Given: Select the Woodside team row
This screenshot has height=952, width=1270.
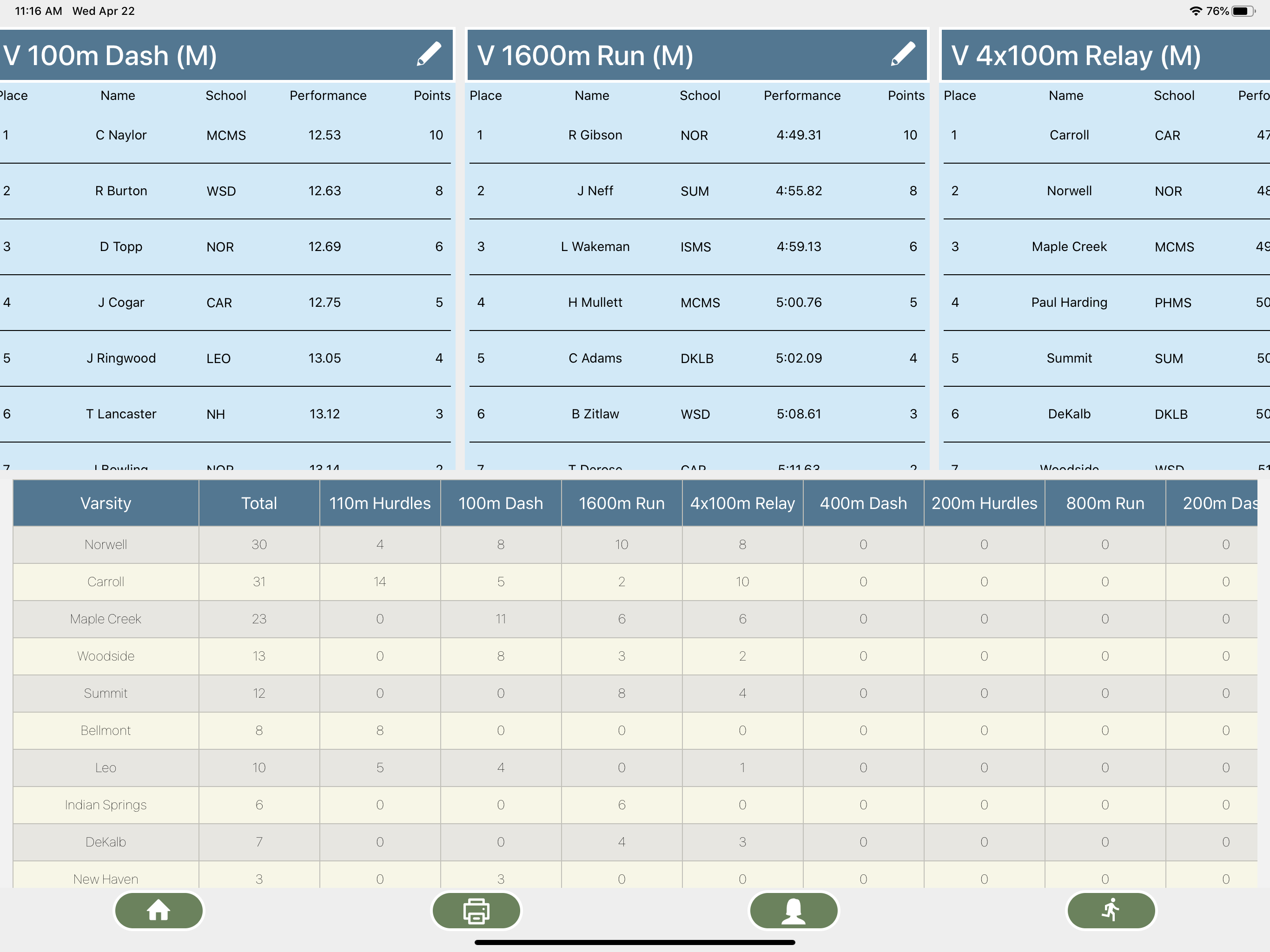Looking at the screenshot, I should (x=635, y=656).
